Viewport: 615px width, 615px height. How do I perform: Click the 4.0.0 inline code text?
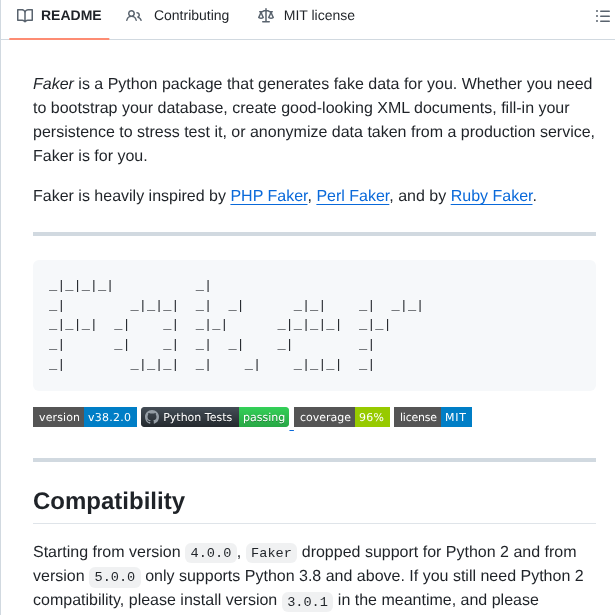tap(211, 552)
